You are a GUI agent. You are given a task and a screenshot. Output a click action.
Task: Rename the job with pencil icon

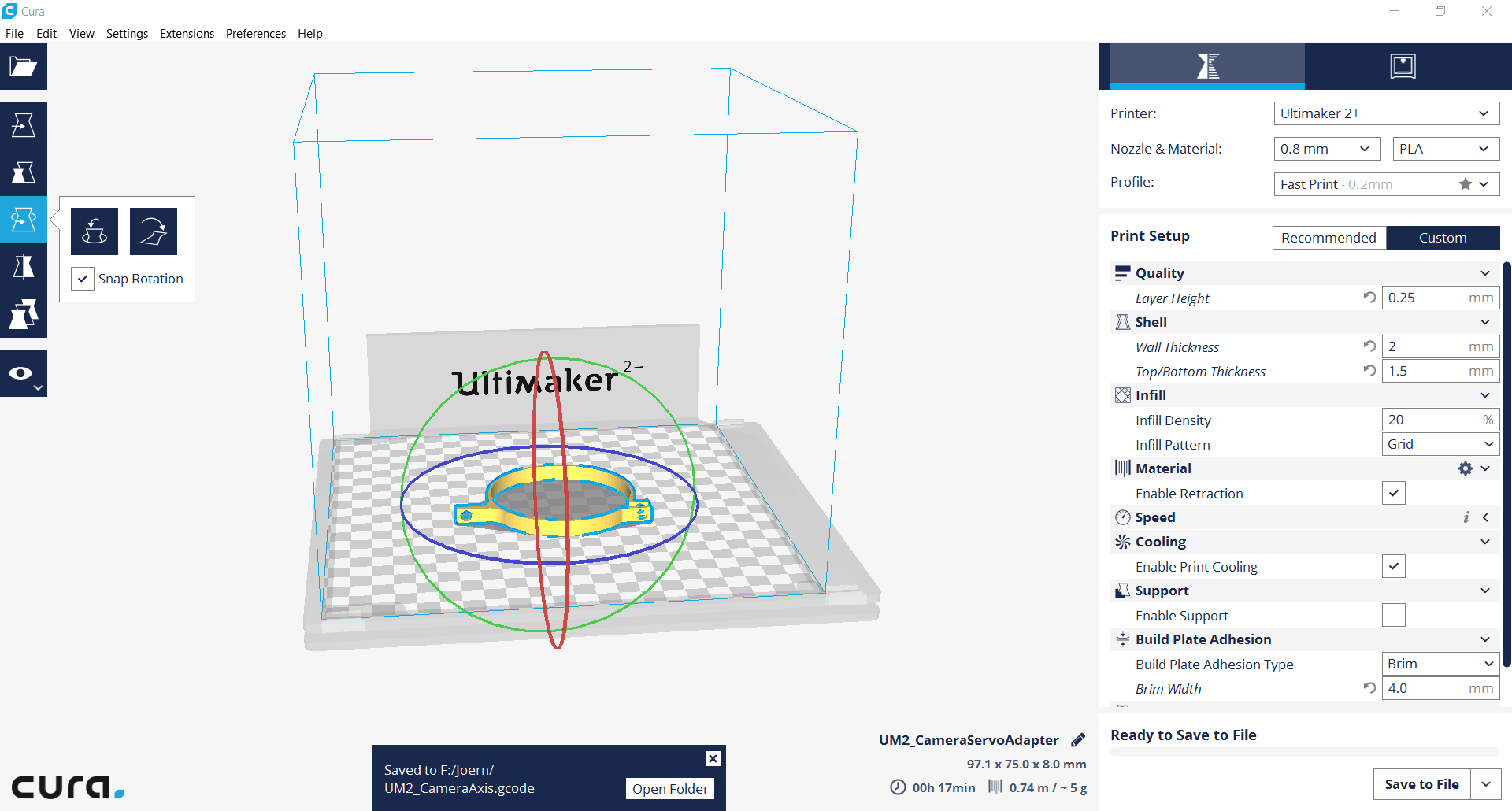click(1078, 740)
